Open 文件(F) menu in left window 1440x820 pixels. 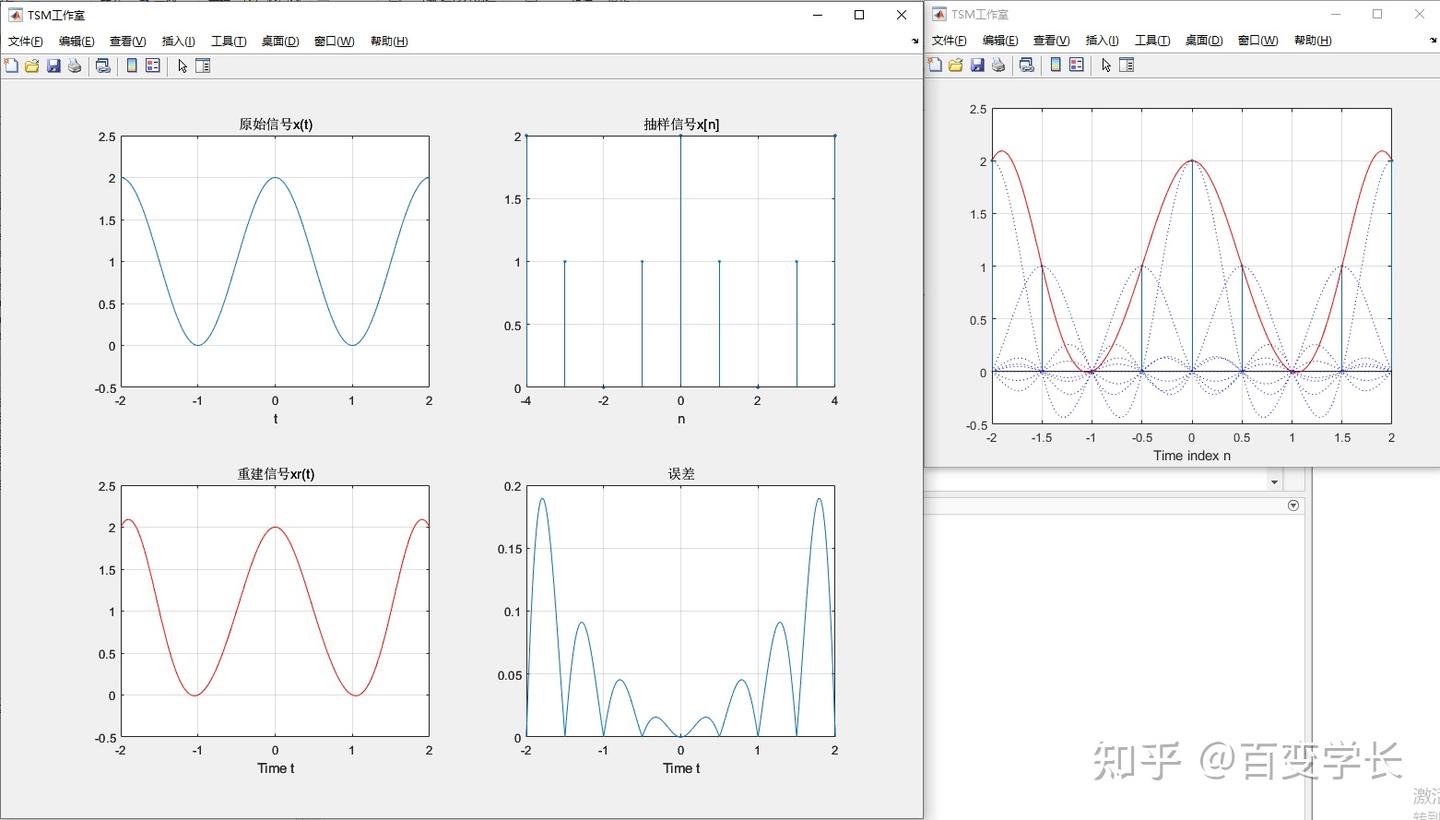coord(26,42)
